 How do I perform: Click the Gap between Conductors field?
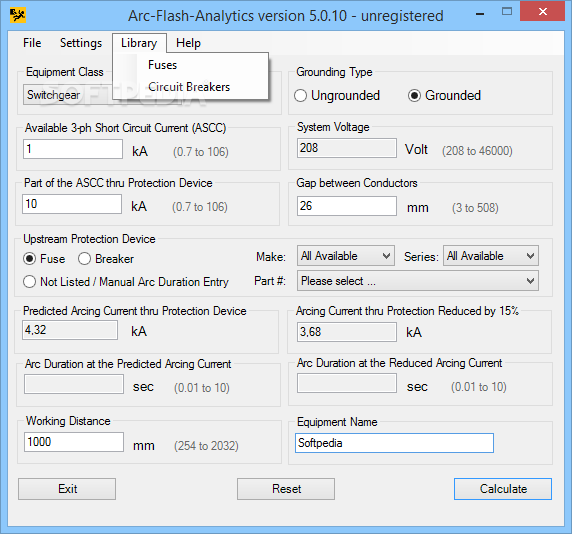click(x=347, y=206)
